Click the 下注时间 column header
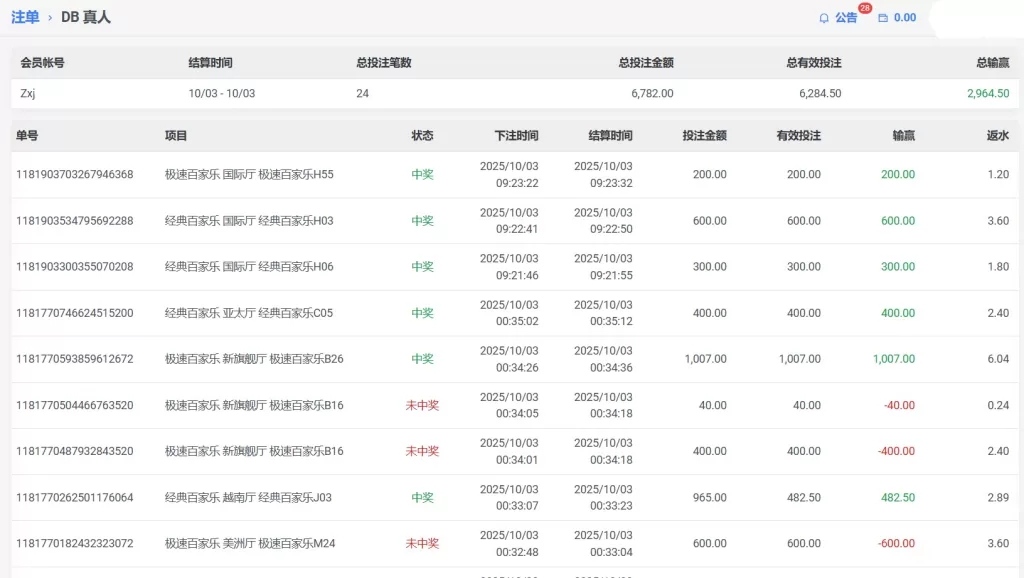The width and height of the screenshot is (1024, 578). [x=516, y=136]
